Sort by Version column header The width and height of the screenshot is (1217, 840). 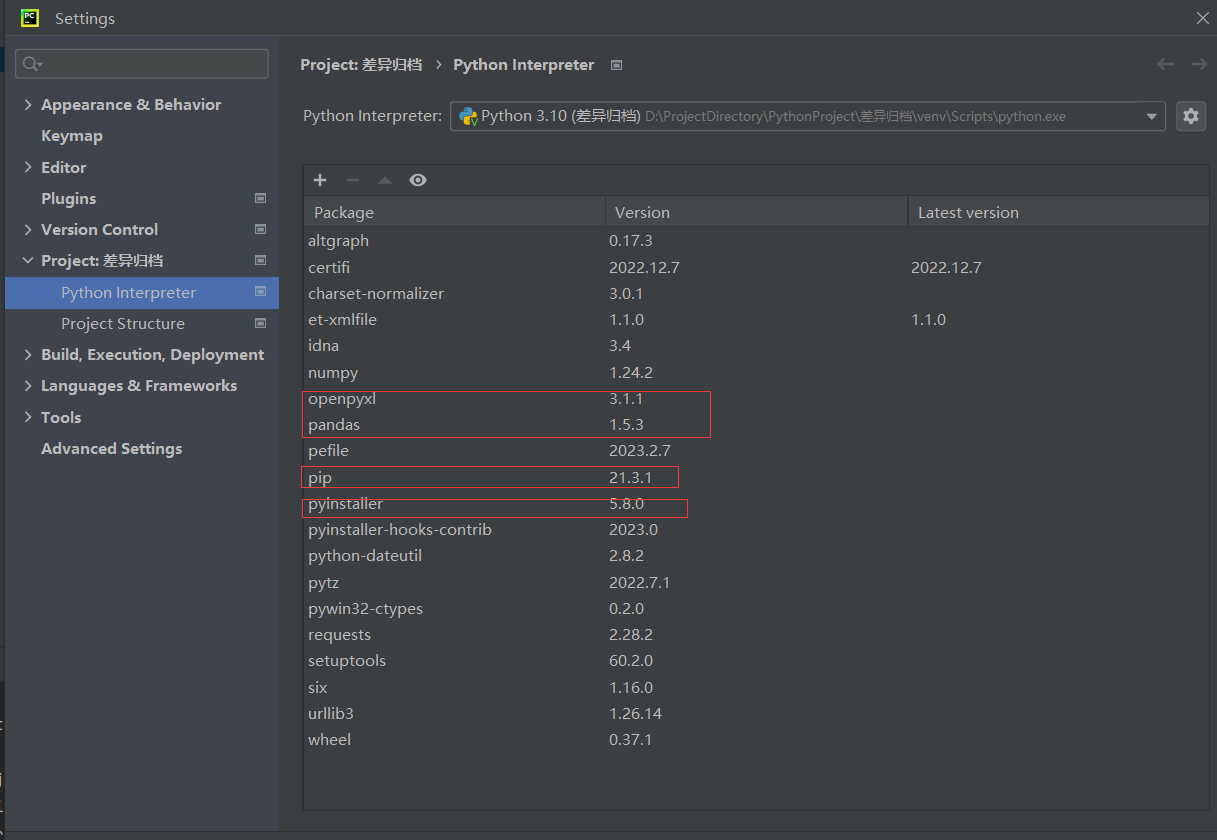(x=757, y=212)
